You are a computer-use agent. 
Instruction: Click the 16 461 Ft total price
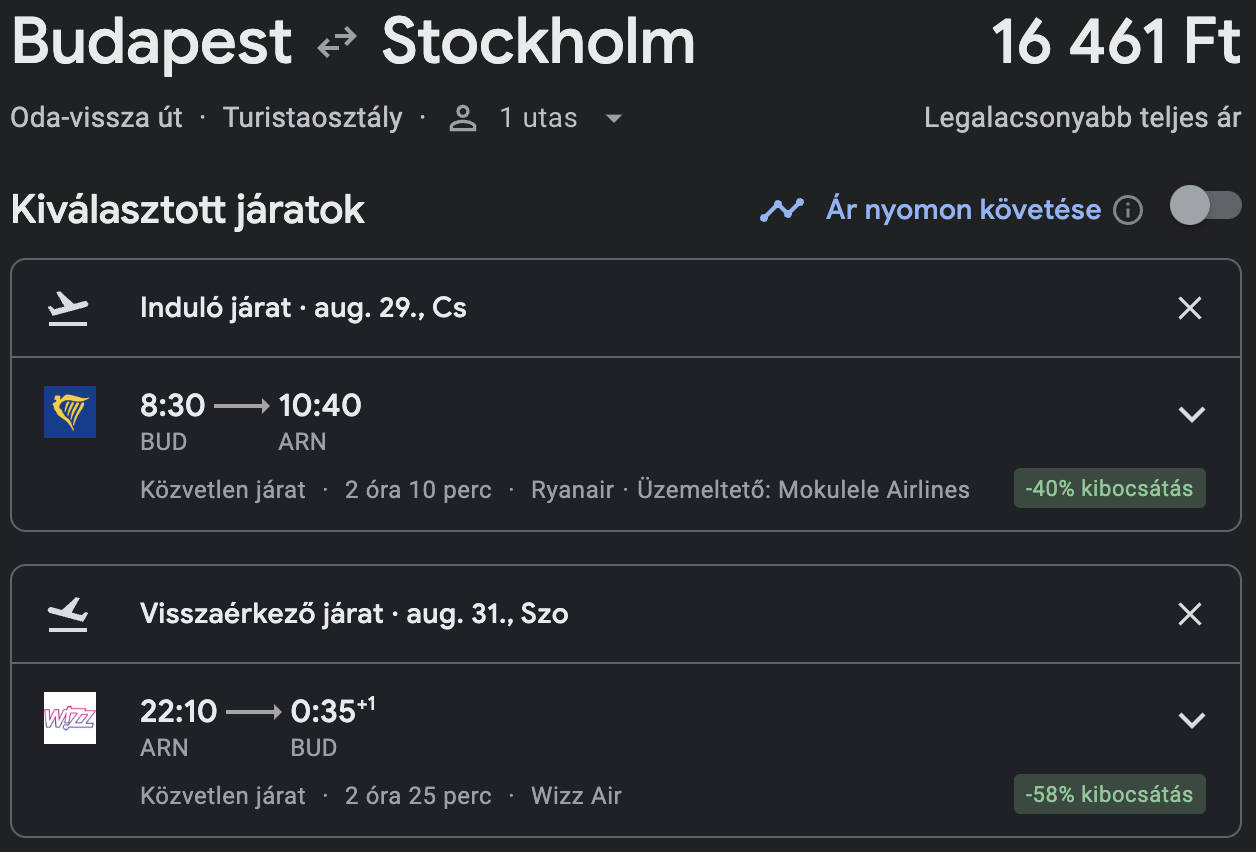(x=1116, y=44)
